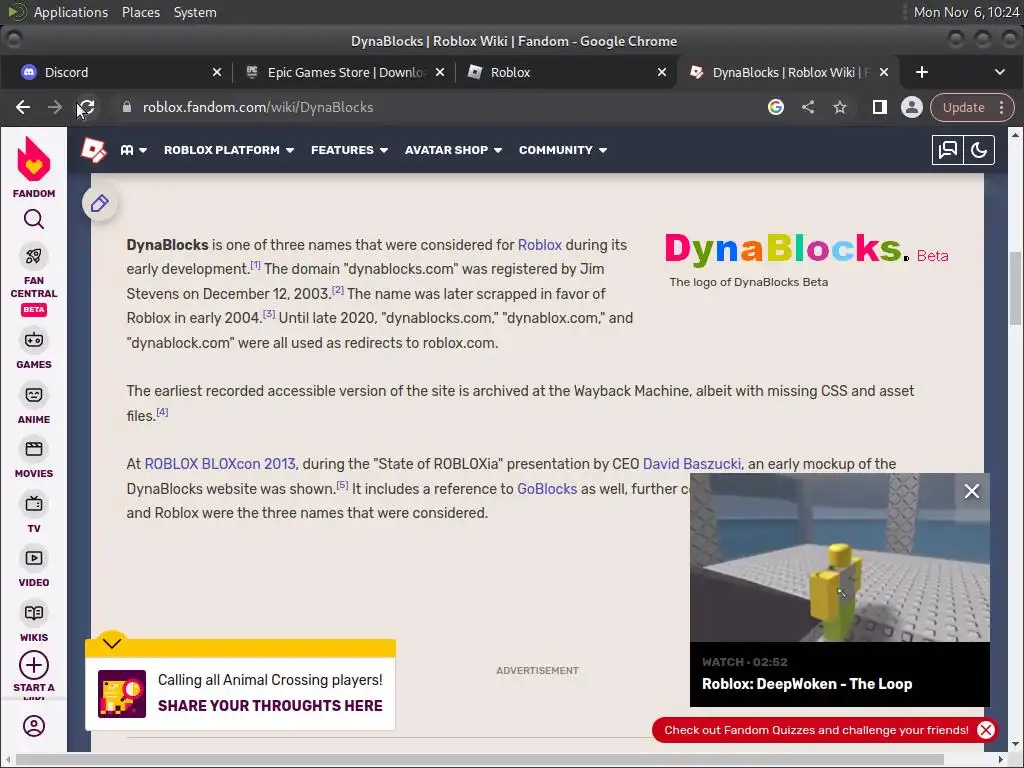This screenshot has width=1024, height=768.
Task: Dismiss the Fandom Quizzes banner
Action: [x=986, y=729]
